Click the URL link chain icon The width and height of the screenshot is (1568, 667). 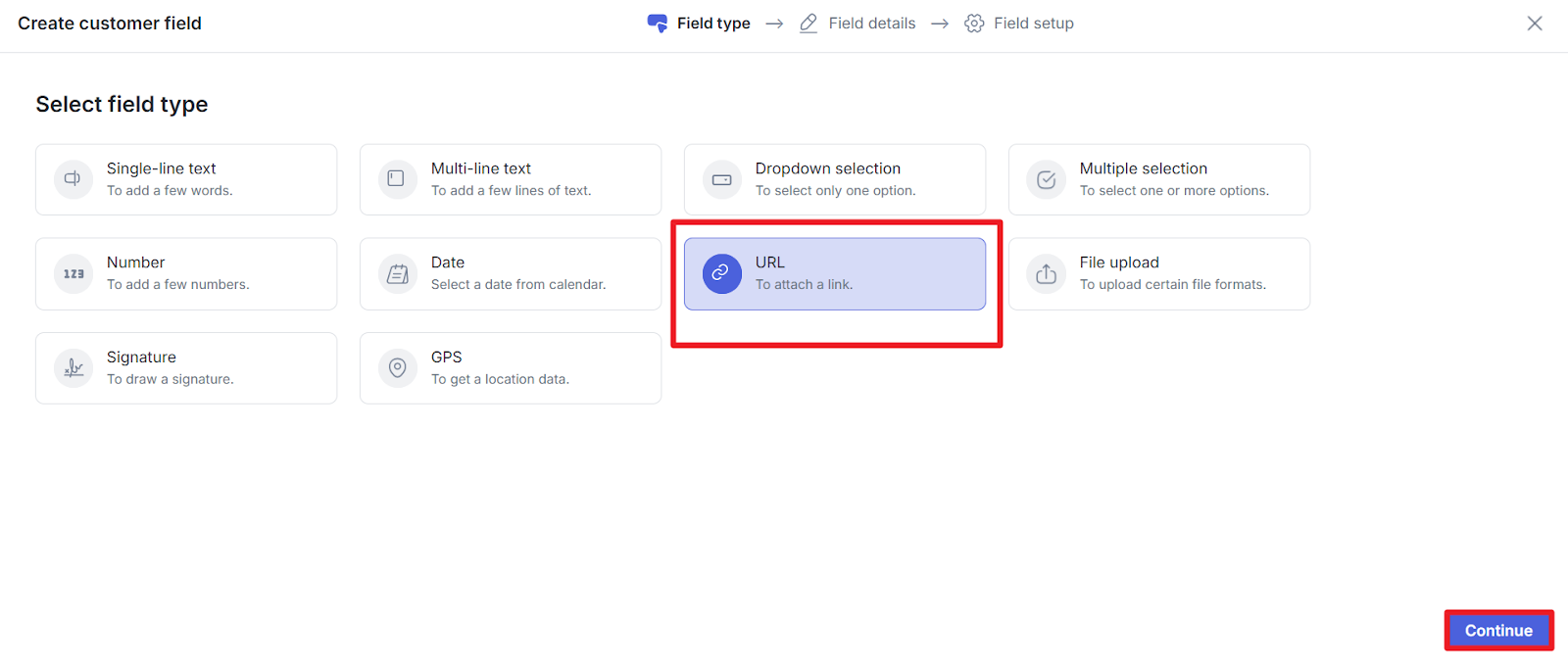pos(721,273)
